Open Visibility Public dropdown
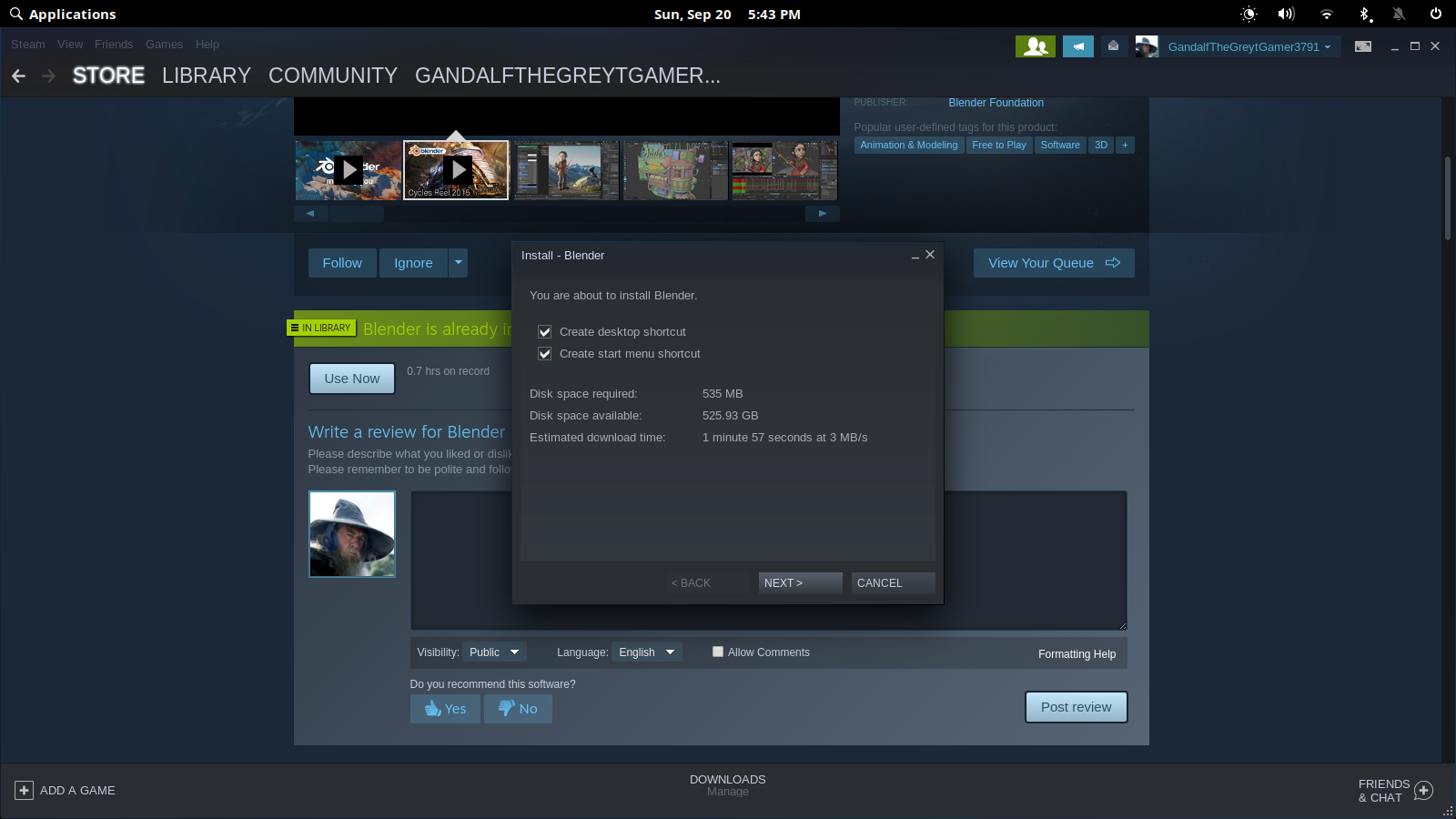 [x=494, y=652]
